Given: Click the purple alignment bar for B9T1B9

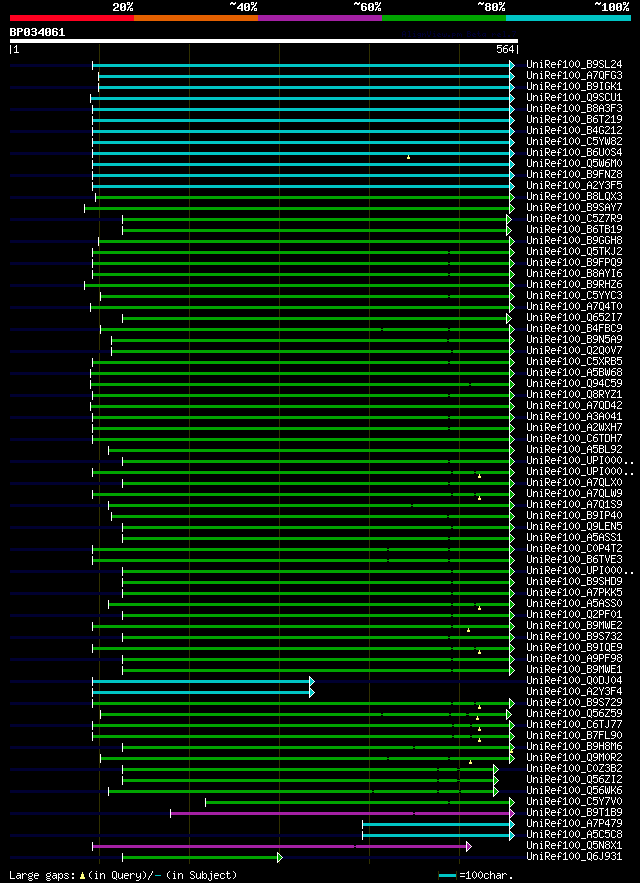Looking at the screenshot, I should click(x=343, y=813).
